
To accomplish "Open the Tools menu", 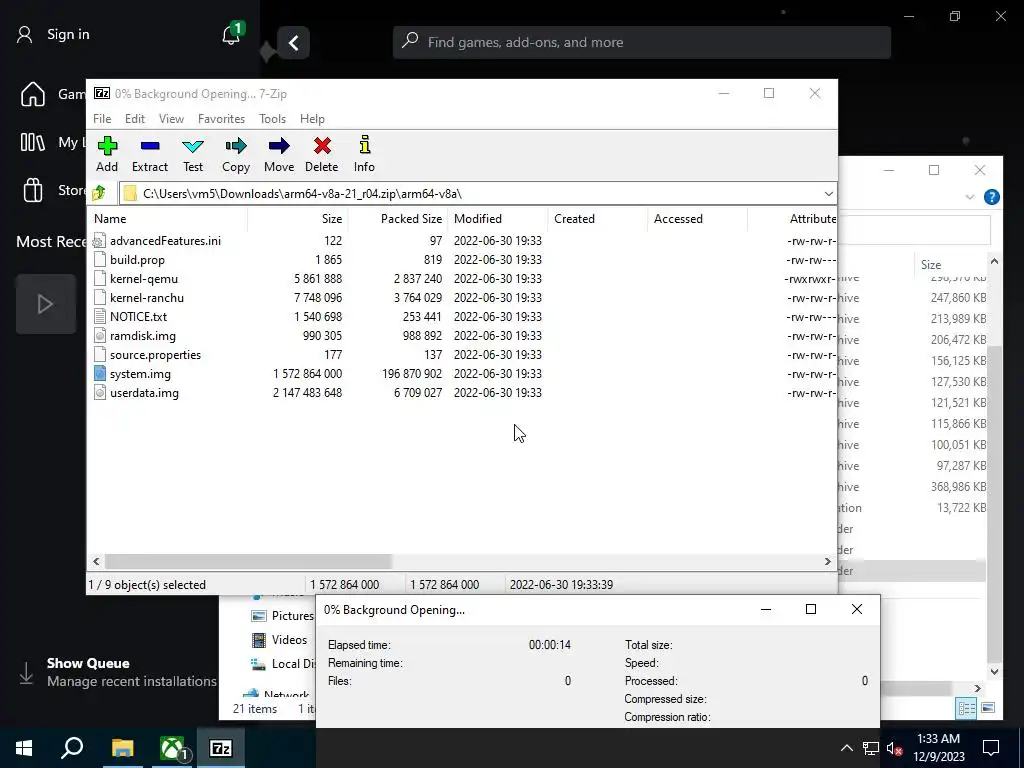I will [272, 119].
